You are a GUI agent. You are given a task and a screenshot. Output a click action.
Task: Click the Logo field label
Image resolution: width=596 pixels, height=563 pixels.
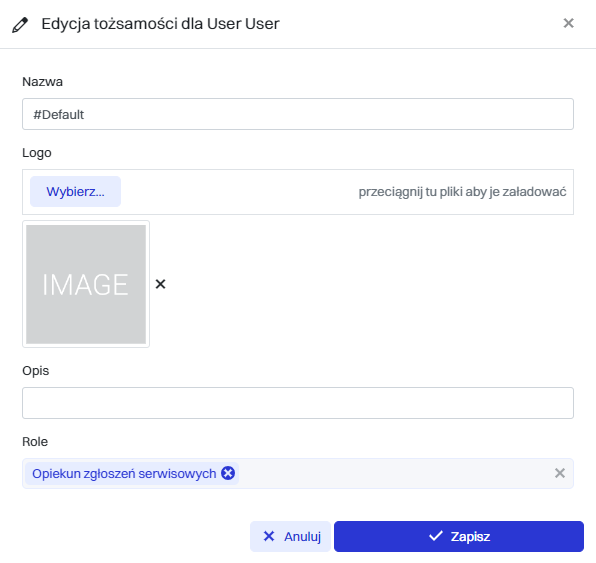(x=37, y=153)
